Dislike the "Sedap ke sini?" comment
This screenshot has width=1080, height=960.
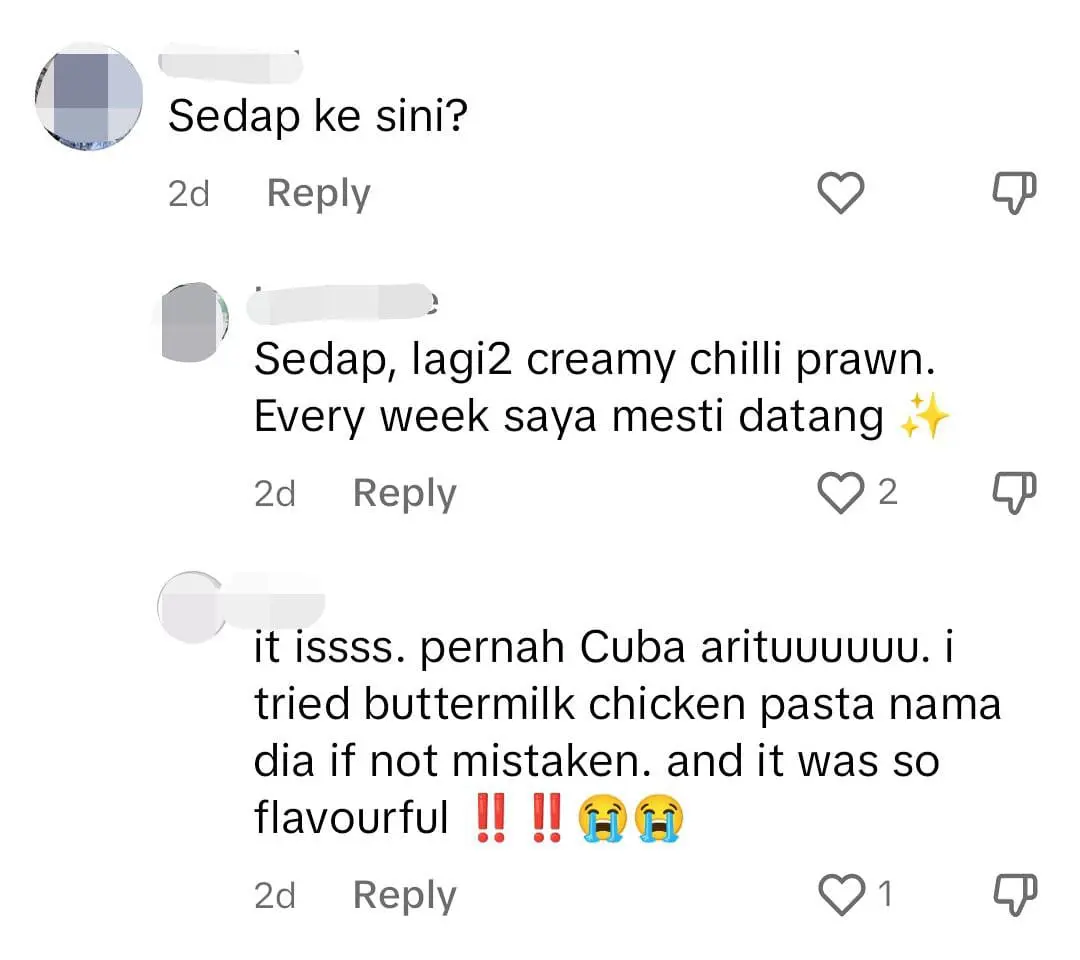coord(1012,193)
